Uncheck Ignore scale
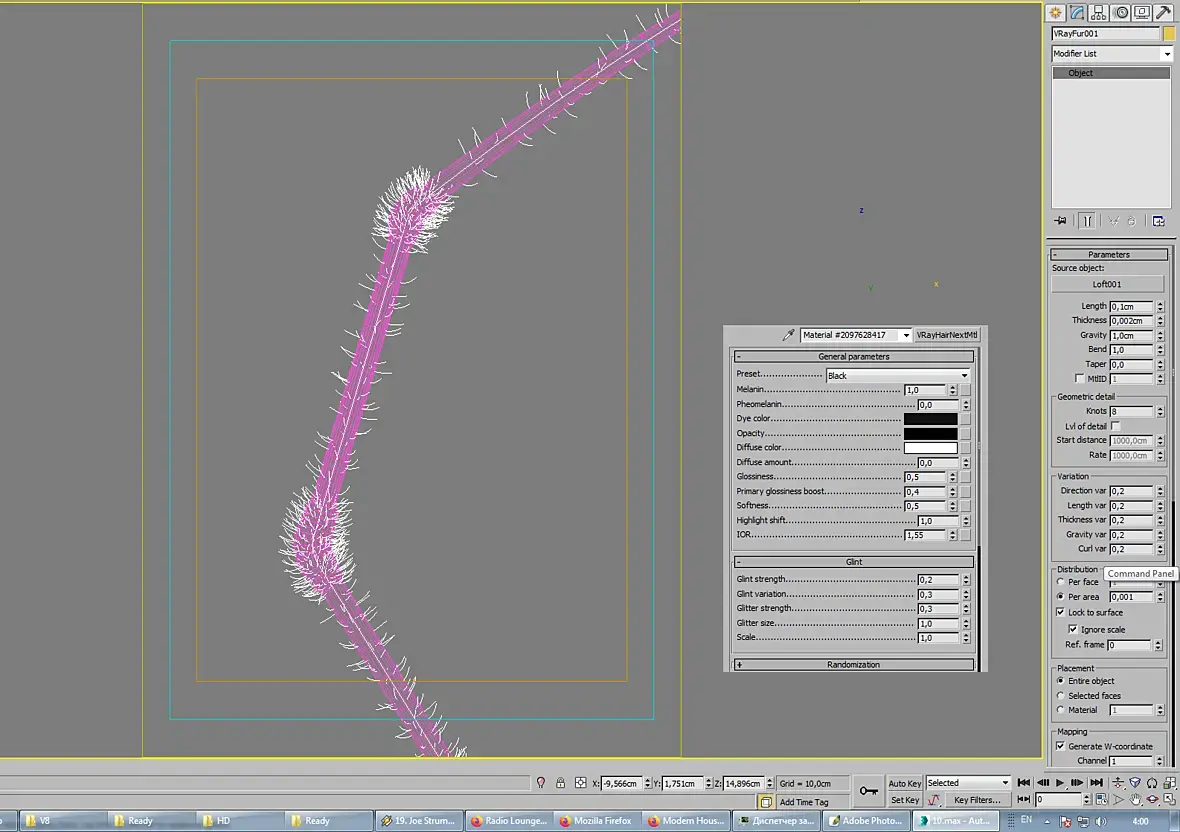 tap(1073, 629)
